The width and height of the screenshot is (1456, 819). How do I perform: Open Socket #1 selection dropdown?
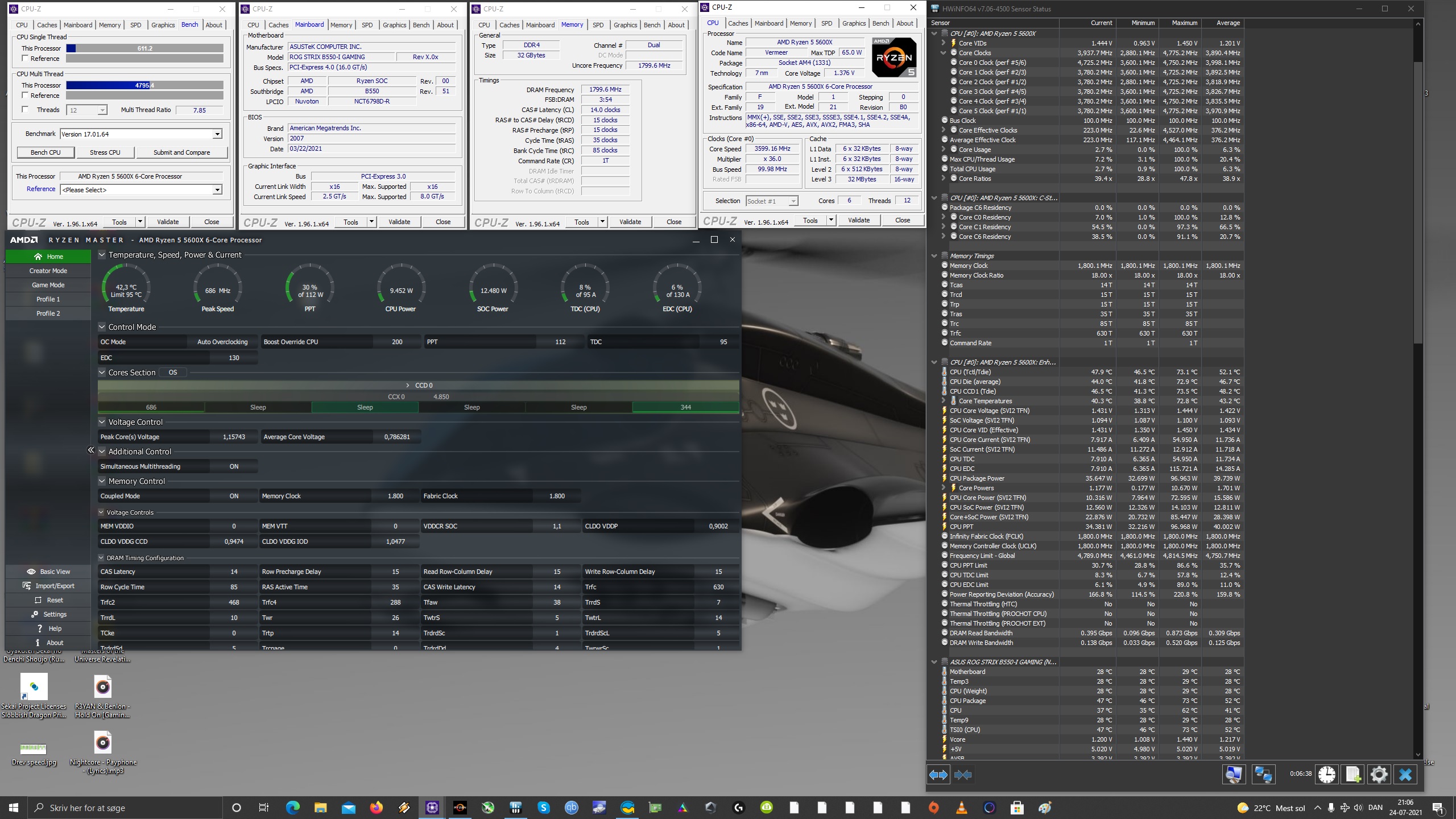(793, 201)
